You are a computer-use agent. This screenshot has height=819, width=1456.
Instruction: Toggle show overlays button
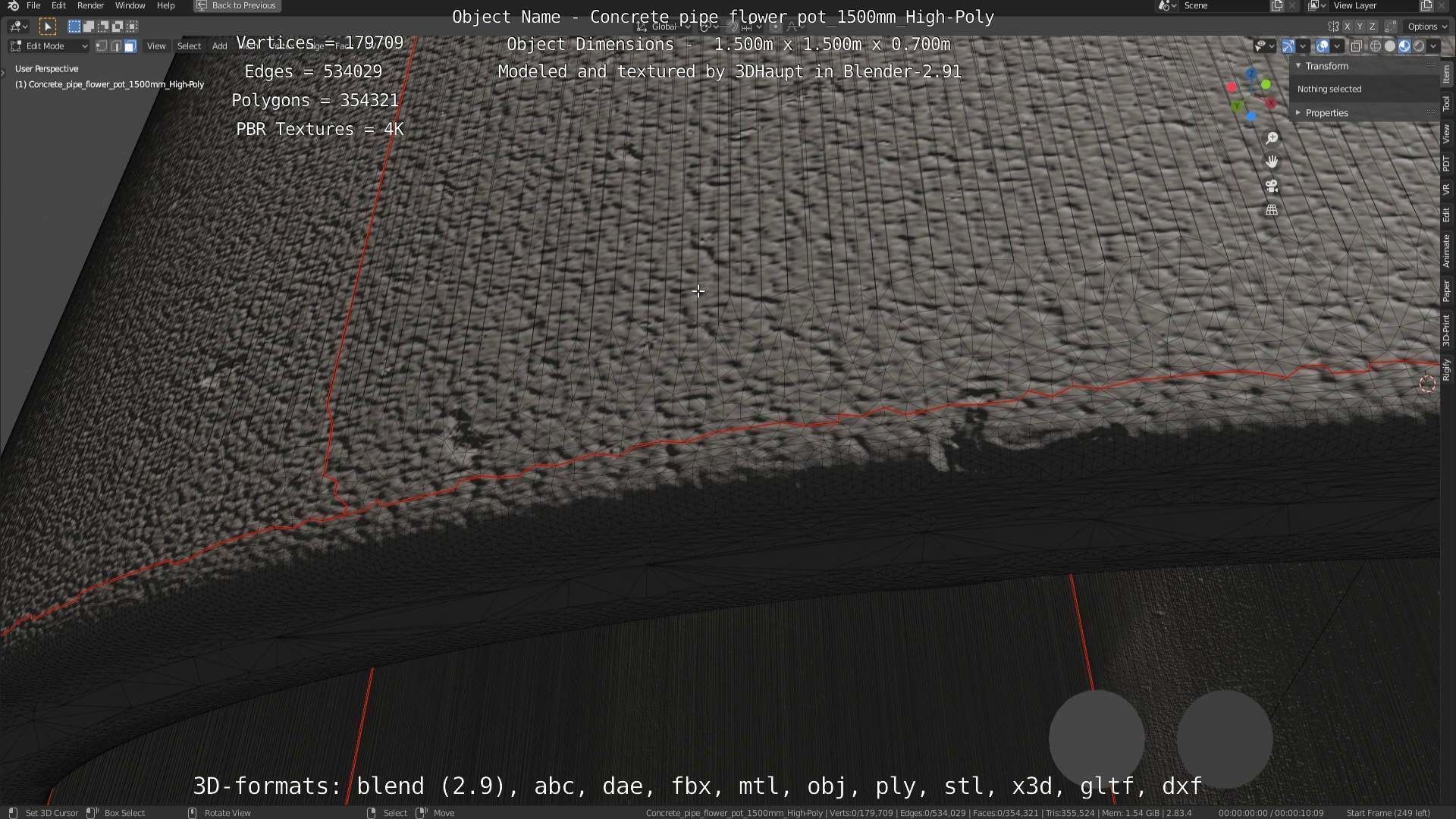click(1323, 46)
